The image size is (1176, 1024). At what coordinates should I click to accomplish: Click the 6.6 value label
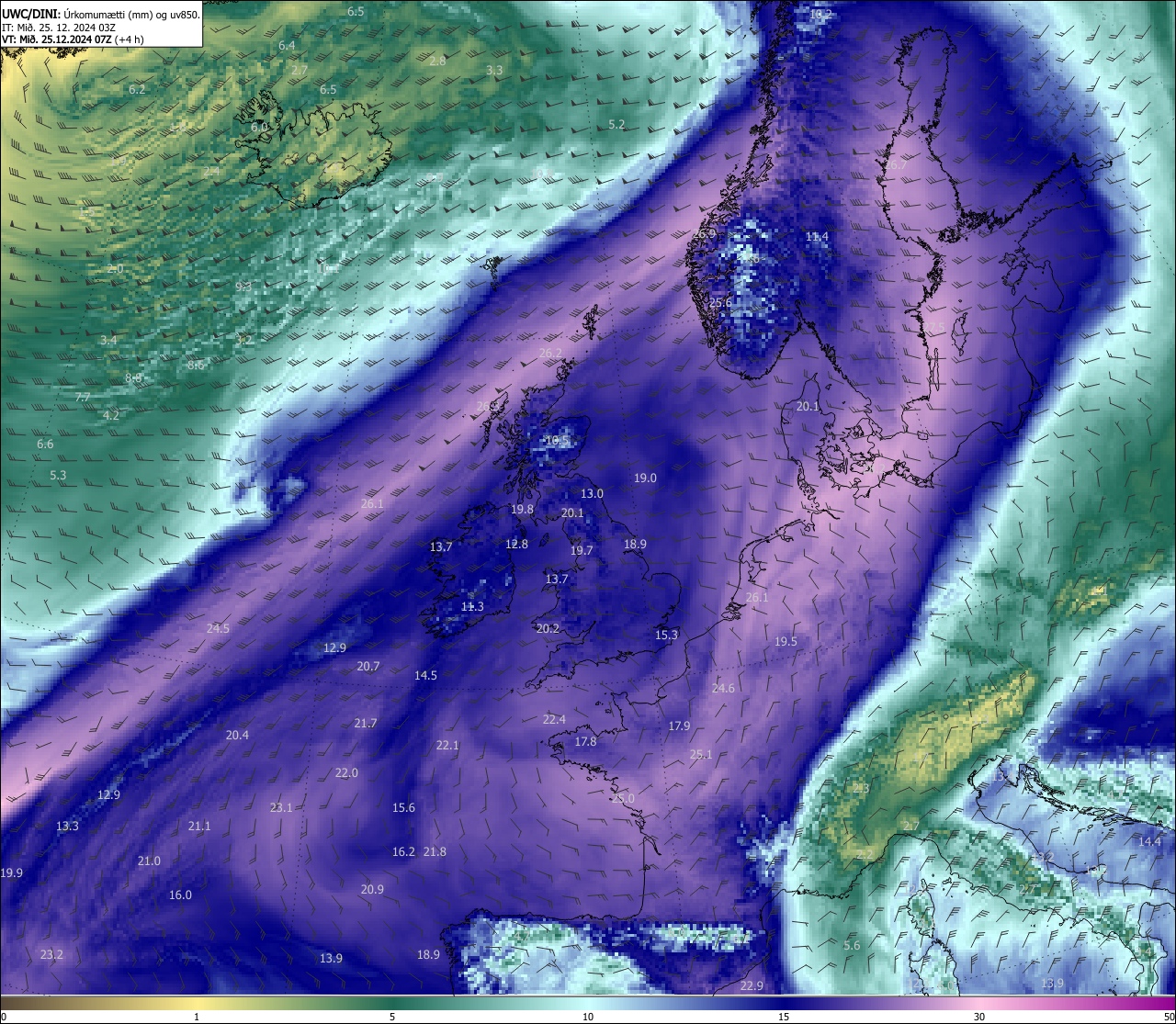[x=45, y=444]
